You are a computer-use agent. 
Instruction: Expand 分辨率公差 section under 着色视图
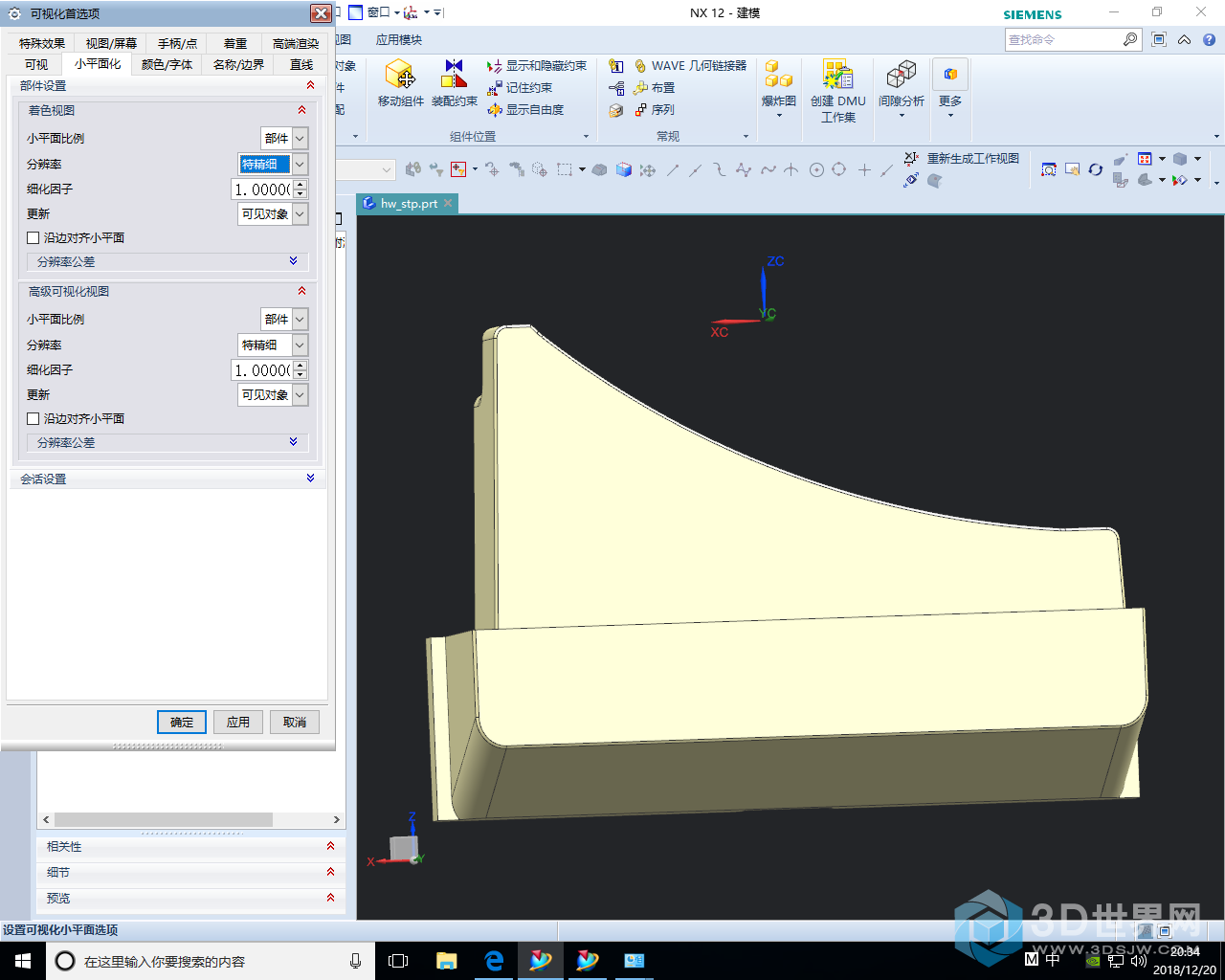[167, 261]
